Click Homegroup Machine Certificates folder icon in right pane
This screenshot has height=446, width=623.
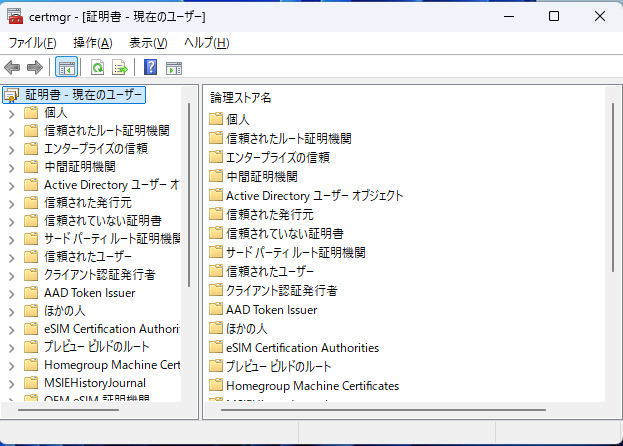216,385
